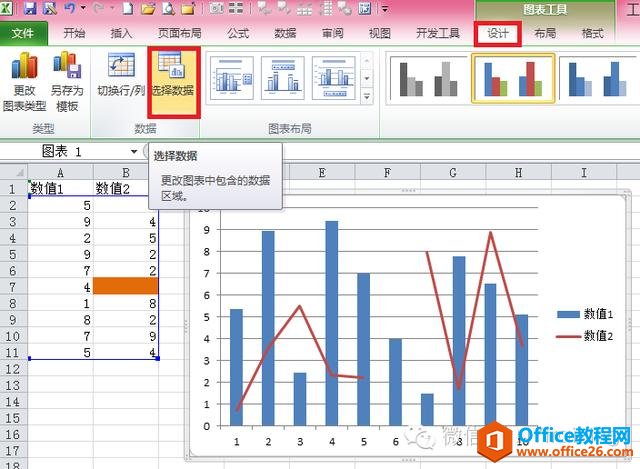Click the sort icon at toolbar end

point(364,8)
